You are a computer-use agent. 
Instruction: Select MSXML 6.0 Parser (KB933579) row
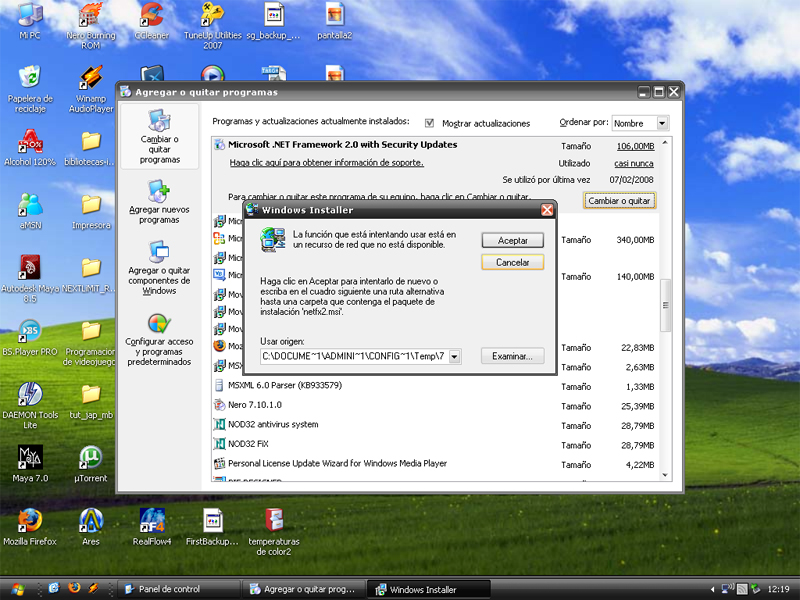tap(435, 386)
